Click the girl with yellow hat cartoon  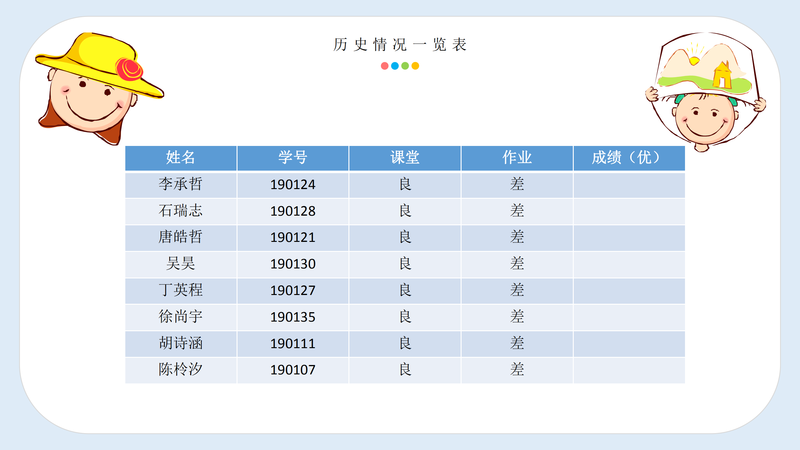click(x=99, y=88)
